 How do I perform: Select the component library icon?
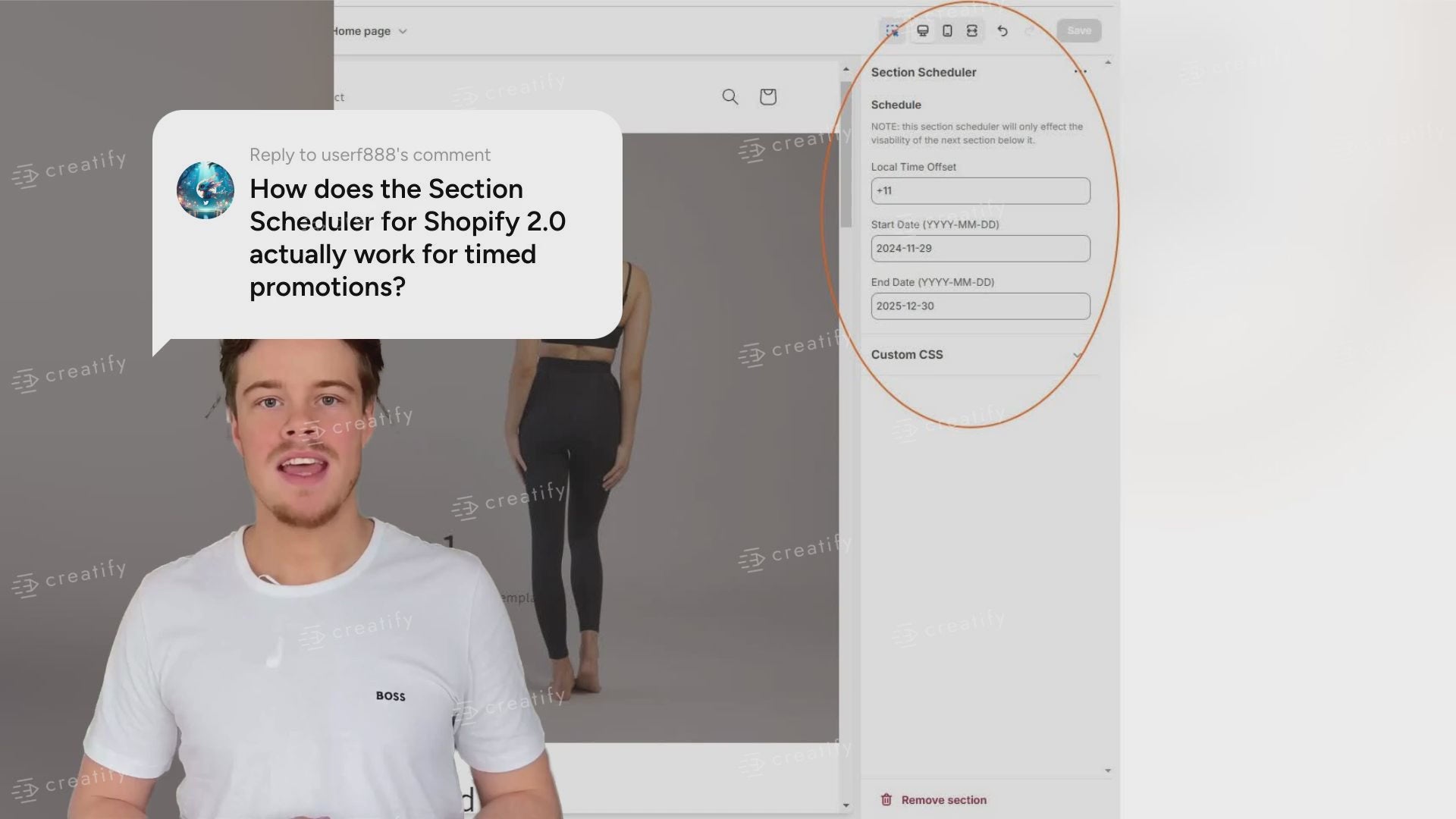tap(892, 31)
